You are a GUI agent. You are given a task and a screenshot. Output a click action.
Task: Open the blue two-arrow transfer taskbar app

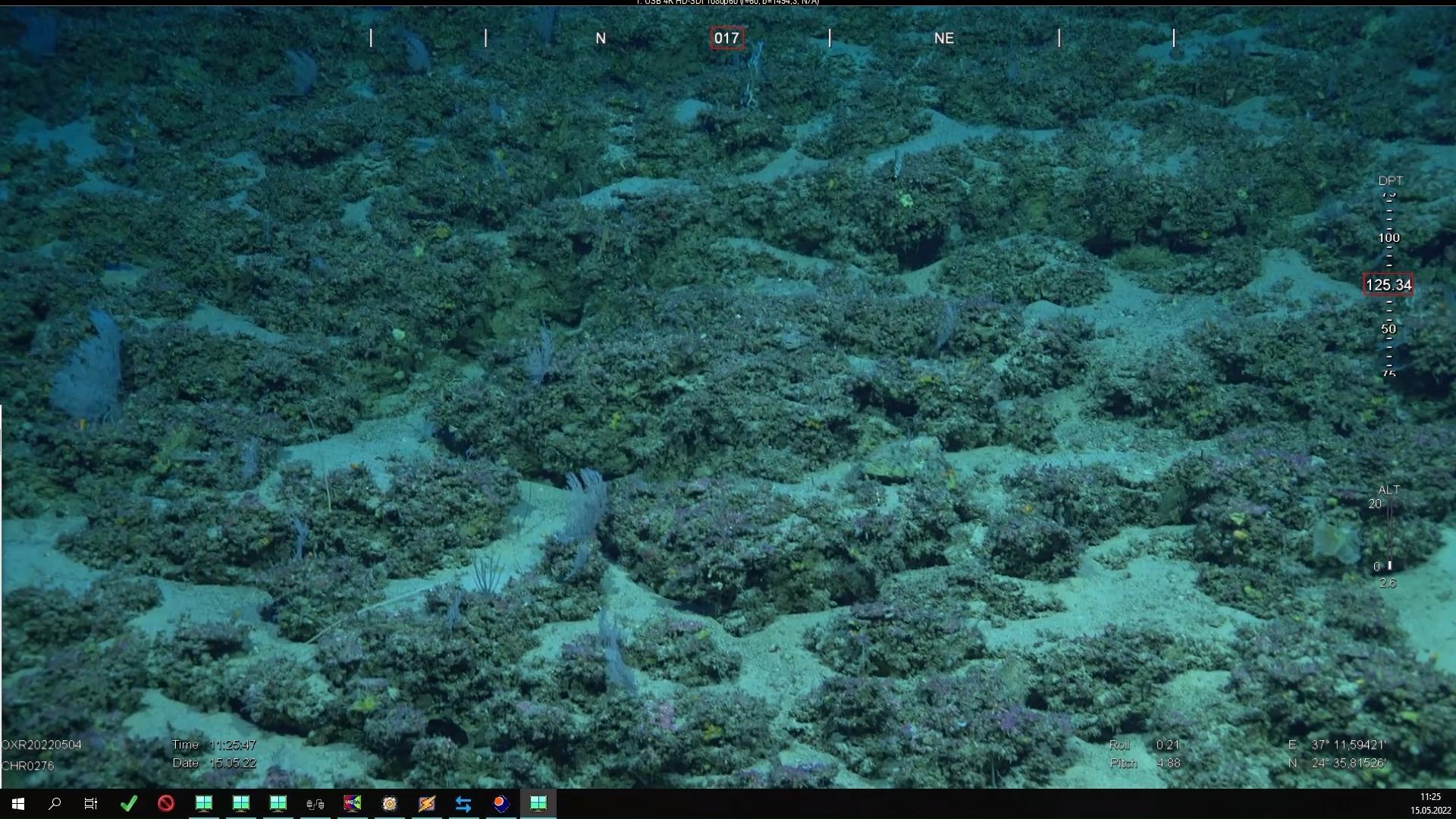[463, 804]
